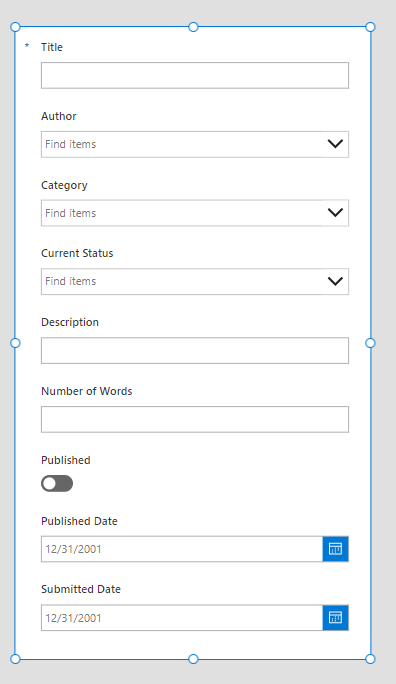Toggle the Published switch

(x=57, y=483)
